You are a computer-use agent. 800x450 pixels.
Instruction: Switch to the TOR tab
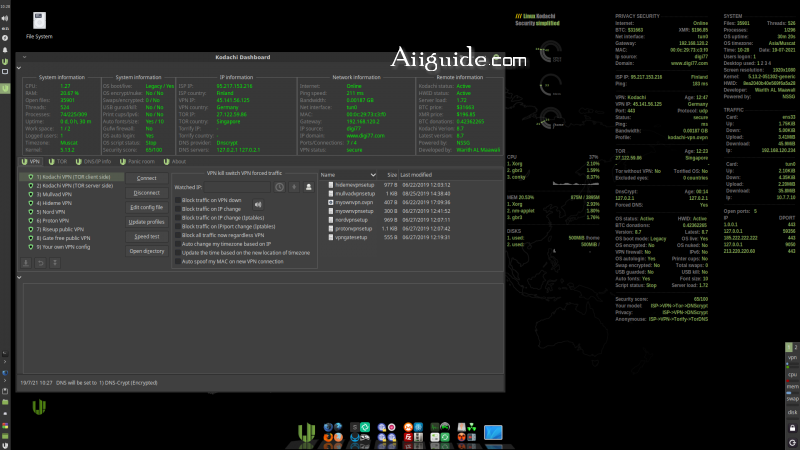click(x=57, y=162)
